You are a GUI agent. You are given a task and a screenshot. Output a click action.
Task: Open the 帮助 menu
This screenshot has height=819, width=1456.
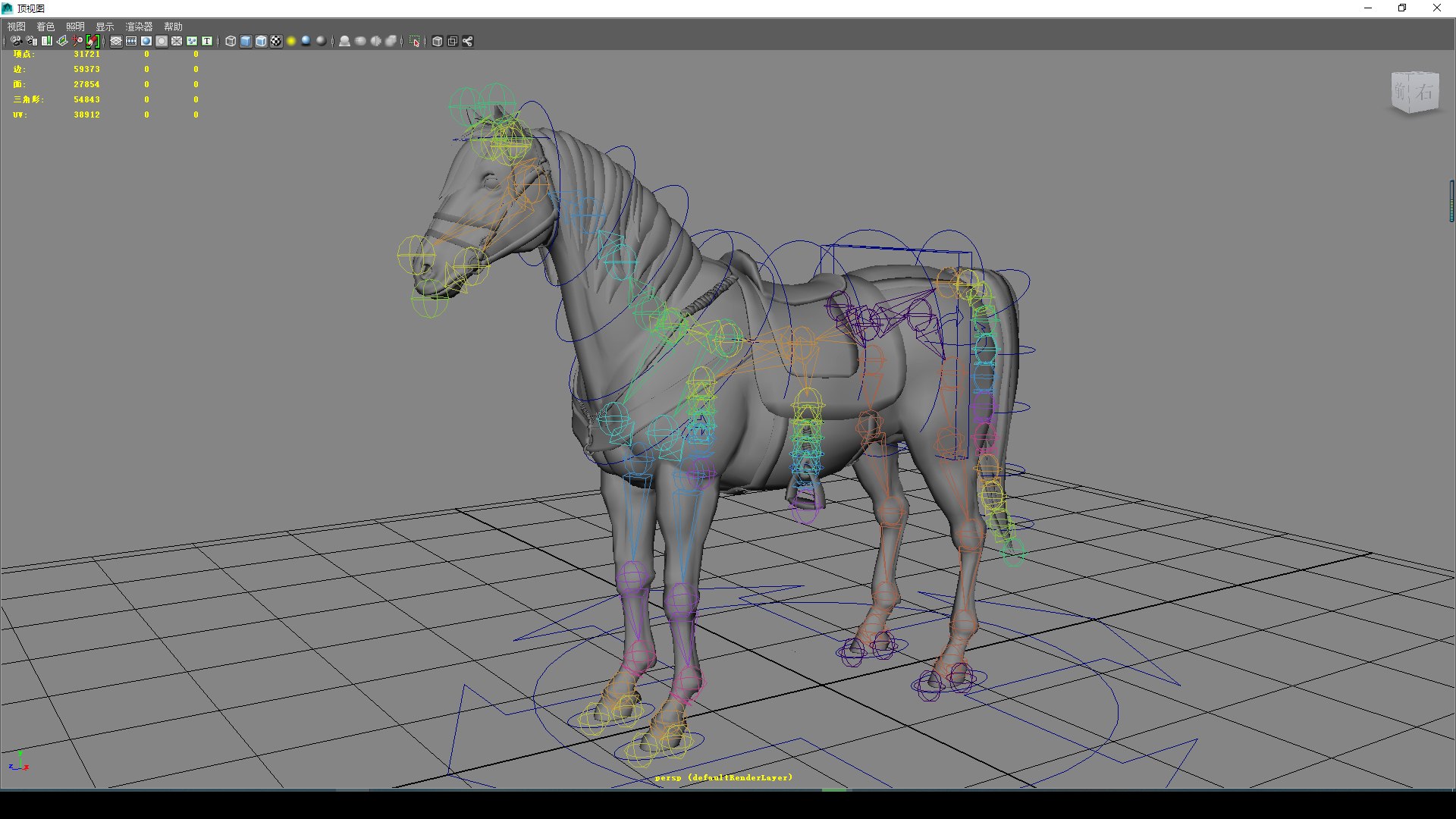[x=174, y=27]
